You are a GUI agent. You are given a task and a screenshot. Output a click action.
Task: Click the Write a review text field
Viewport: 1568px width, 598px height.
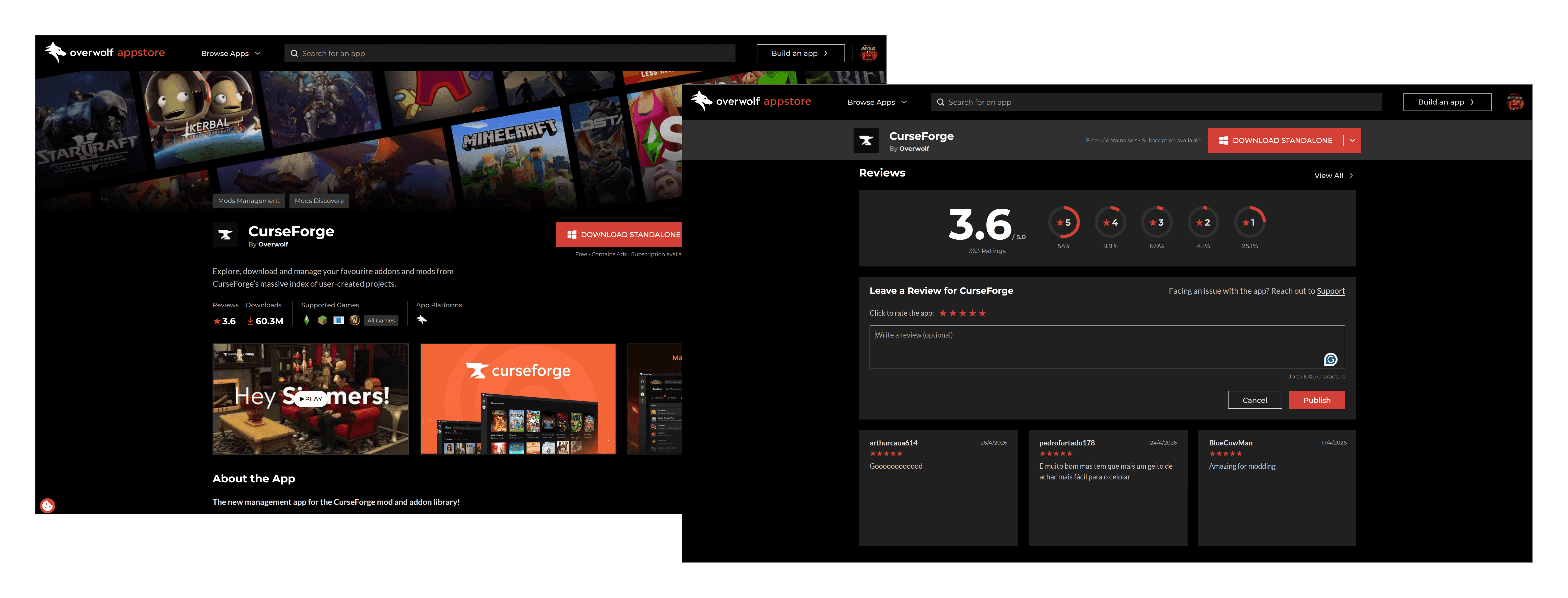pos(1107,347)
